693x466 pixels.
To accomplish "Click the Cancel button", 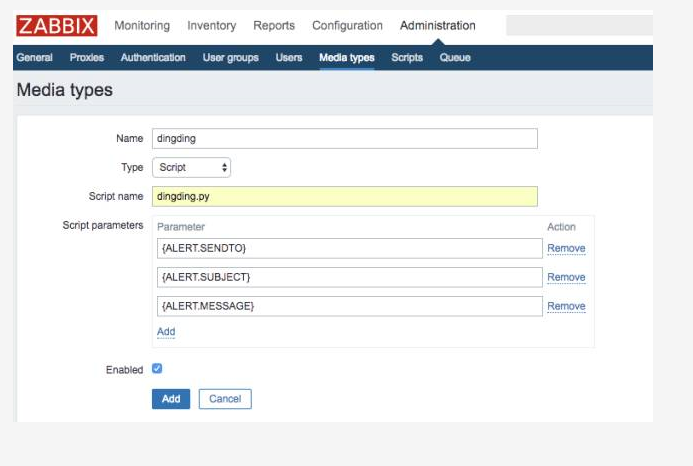I will click(x=225, y=399).
